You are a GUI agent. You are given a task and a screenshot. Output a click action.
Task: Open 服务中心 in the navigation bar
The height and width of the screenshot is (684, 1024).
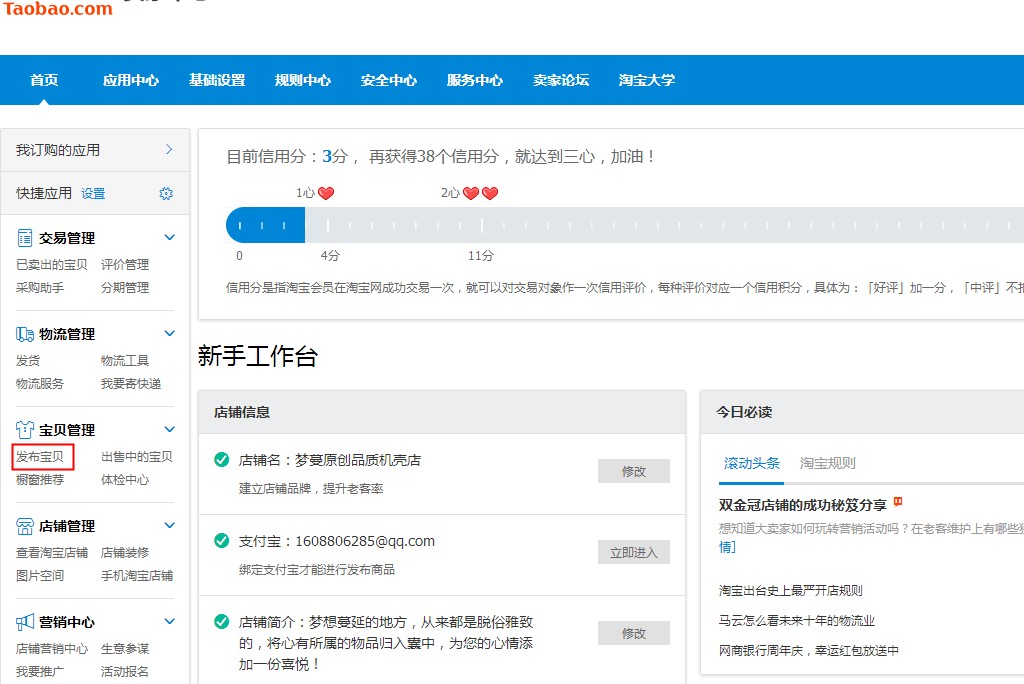click(475, 80)
